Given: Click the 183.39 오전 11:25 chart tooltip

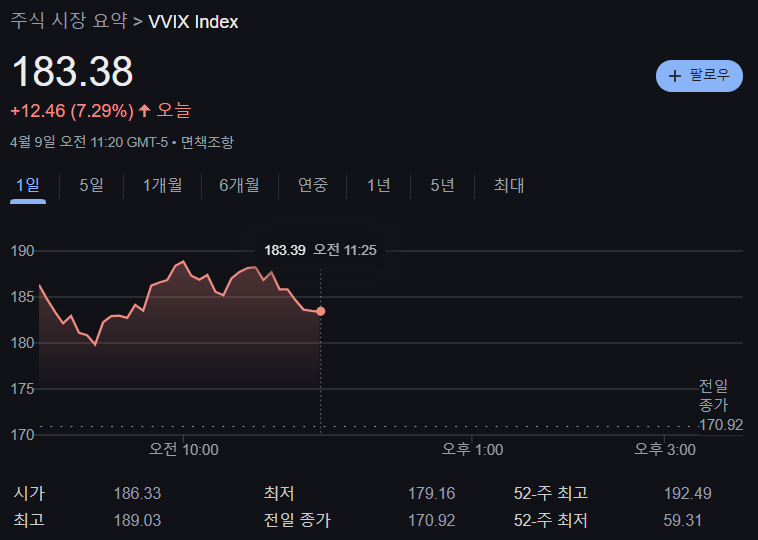Looking at the screenshot, I should (320, 250).
